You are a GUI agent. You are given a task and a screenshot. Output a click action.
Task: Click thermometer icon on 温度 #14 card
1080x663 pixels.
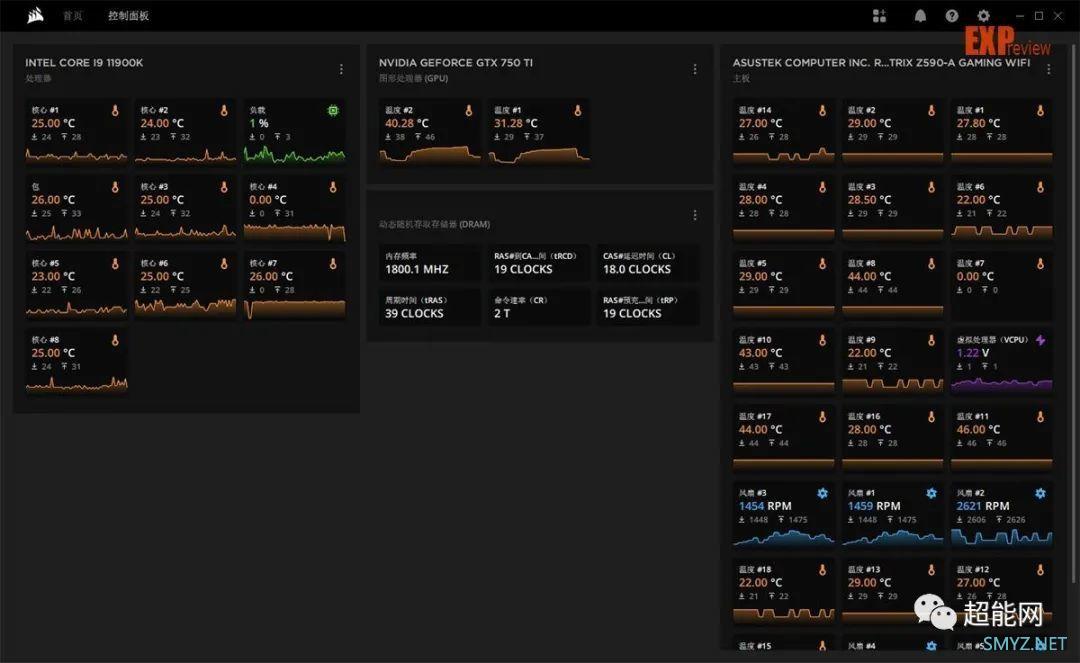(x=822, y=110)
